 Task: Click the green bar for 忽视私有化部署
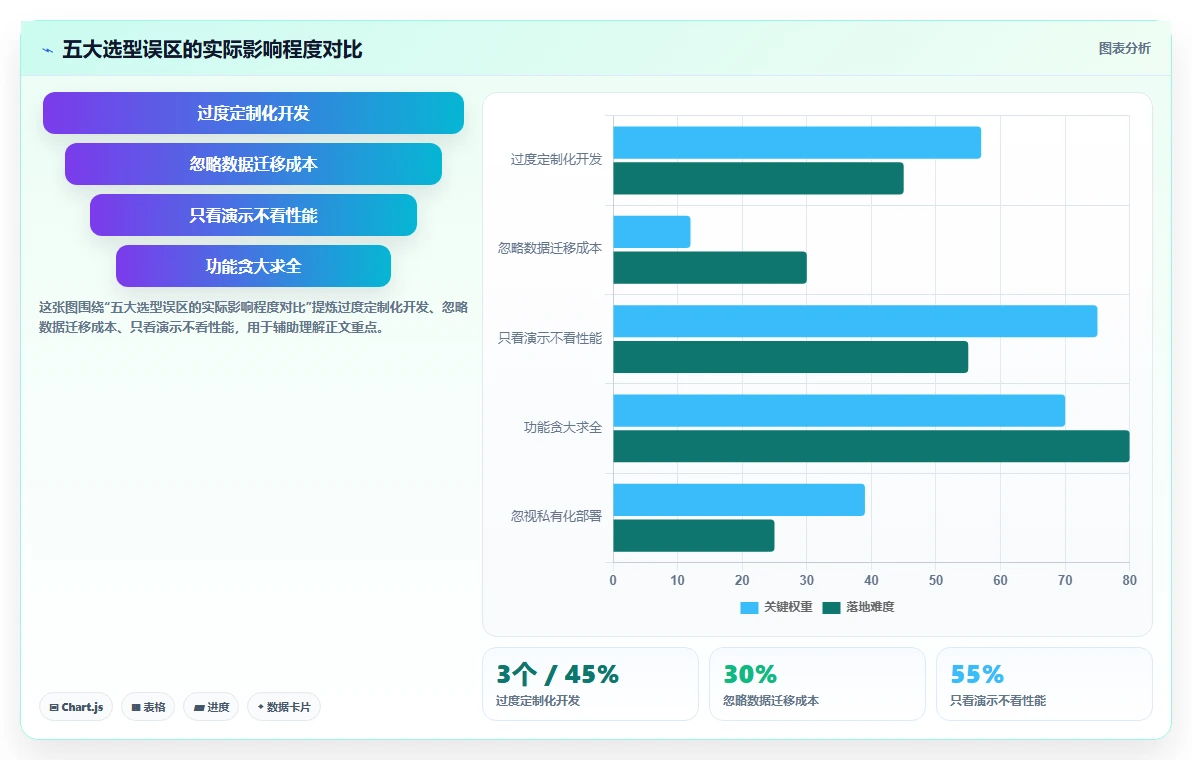(x=693, y=536)
